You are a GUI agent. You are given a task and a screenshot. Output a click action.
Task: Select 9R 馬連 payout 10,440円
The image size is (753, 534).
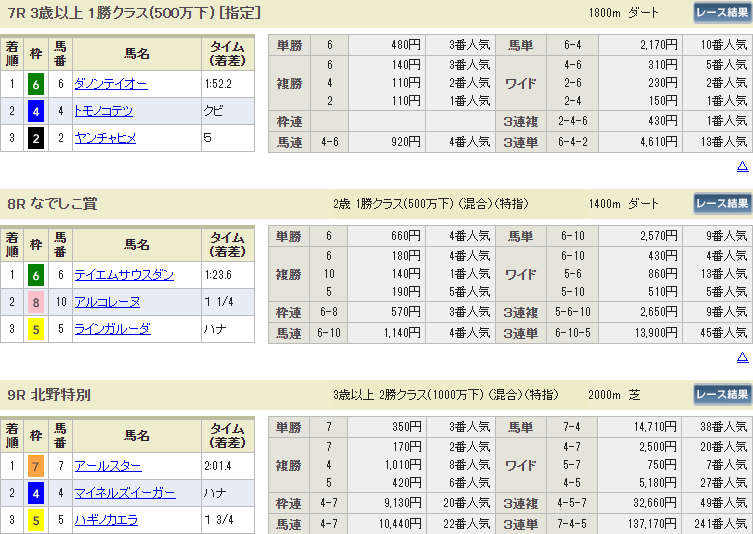(x=400, y=524)
